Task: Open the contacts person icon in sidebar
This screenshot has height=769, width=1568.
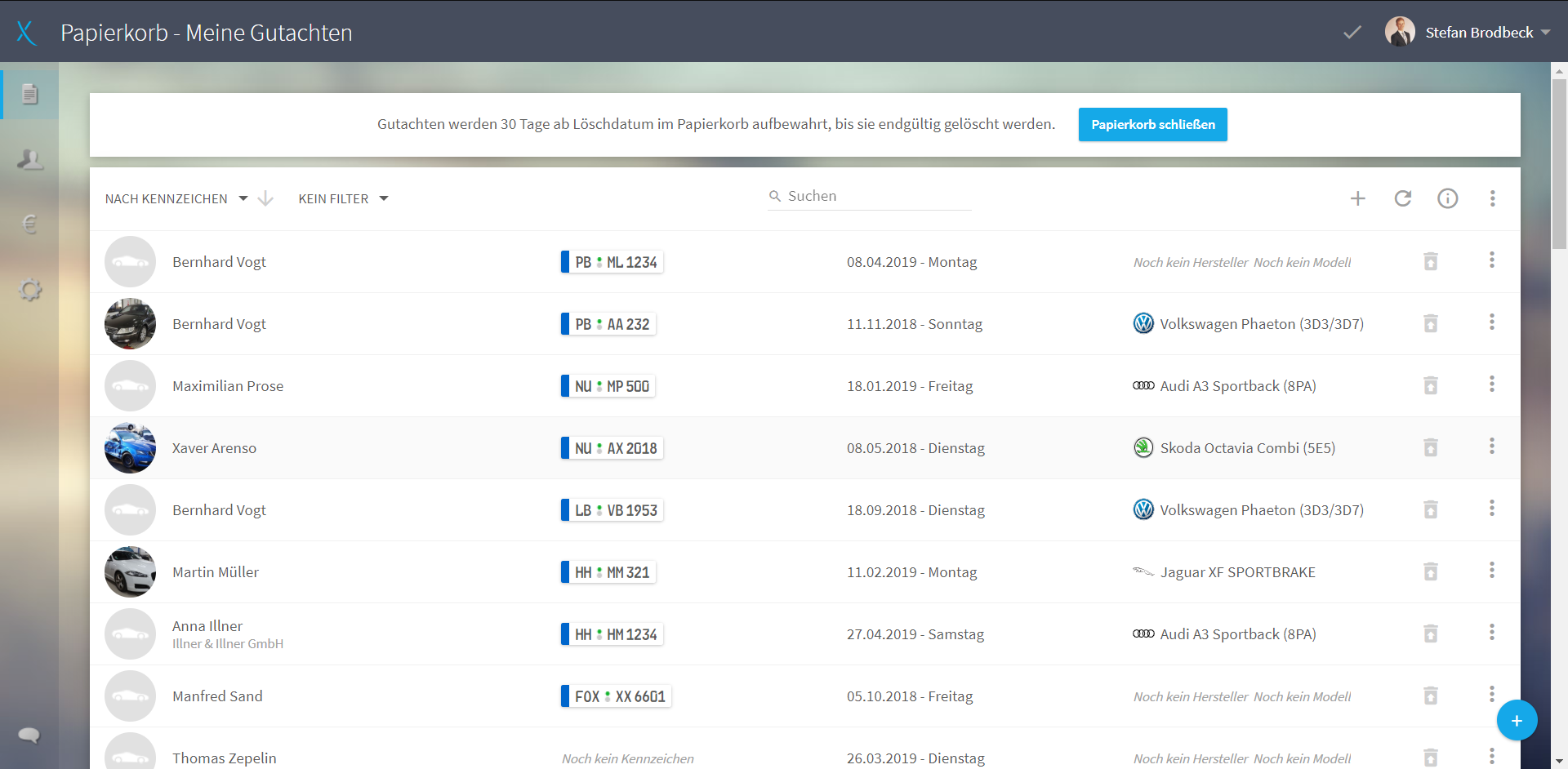Action: tap(30, 159)
